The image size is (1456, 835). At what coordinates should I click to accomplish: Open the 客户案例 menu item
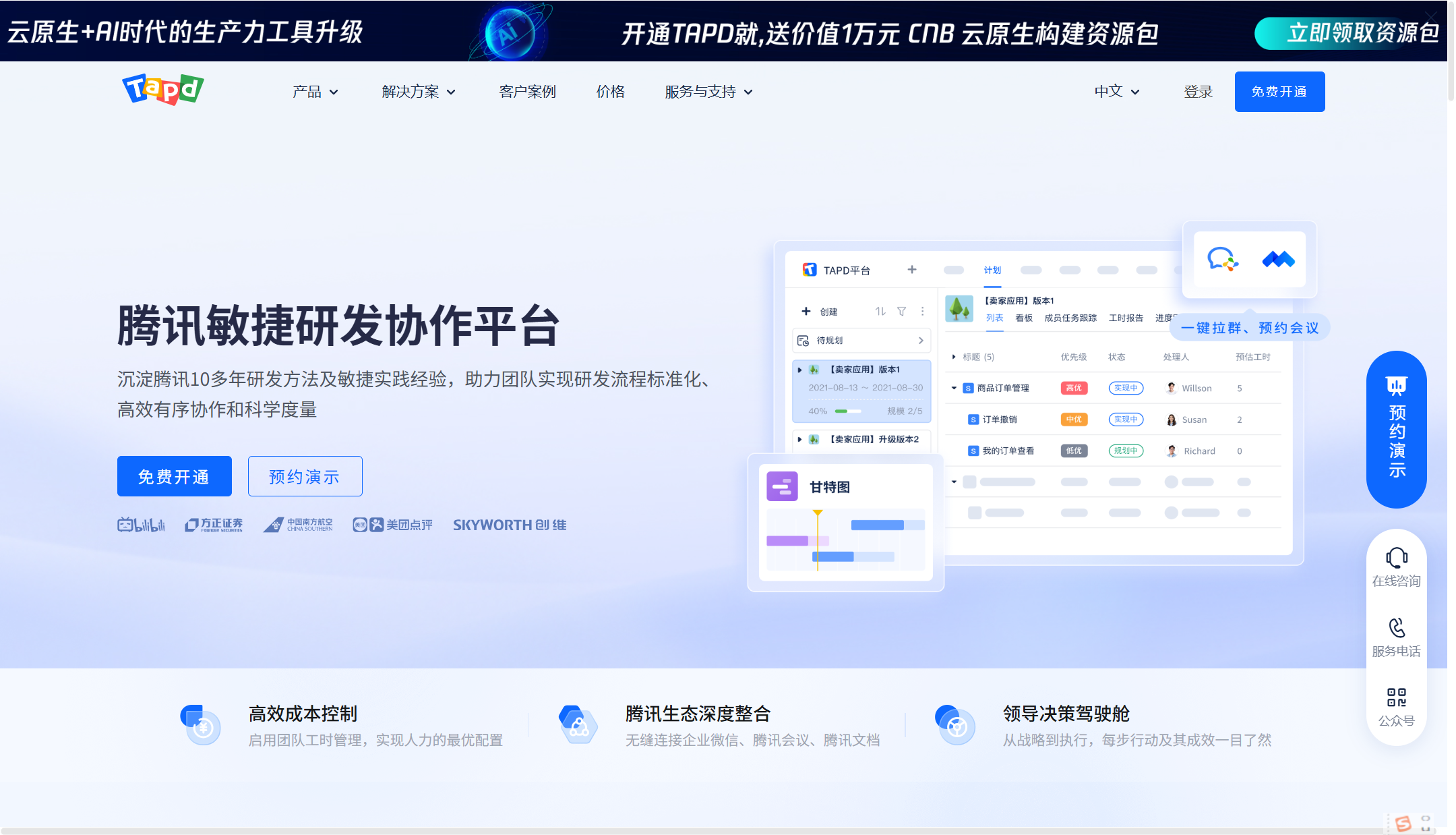click(x=526, y=92)
